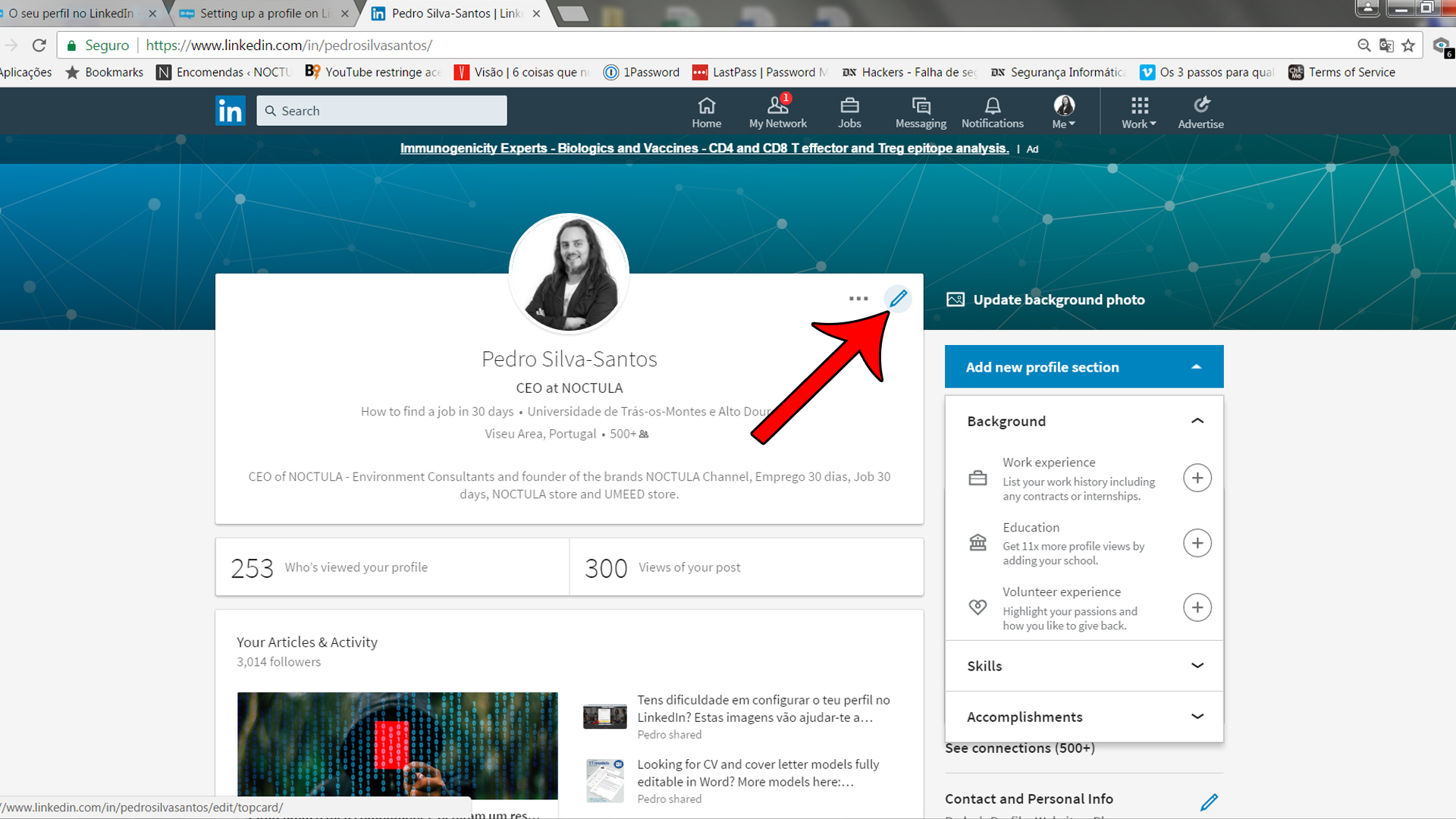
Task: Open the new tab button
Action: point(573,14)
